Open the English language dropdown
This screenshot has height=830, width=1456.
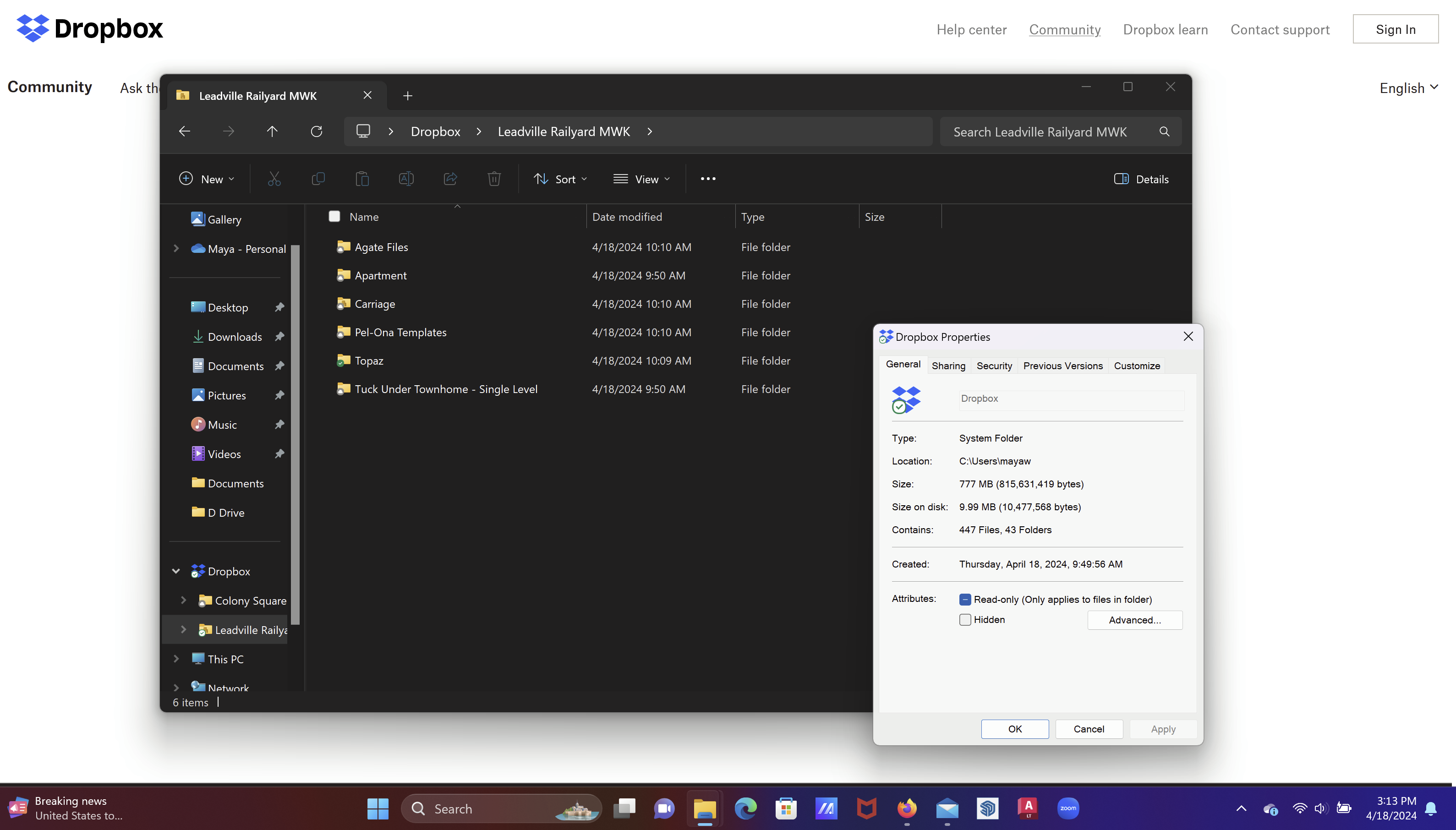[1409, 88]
